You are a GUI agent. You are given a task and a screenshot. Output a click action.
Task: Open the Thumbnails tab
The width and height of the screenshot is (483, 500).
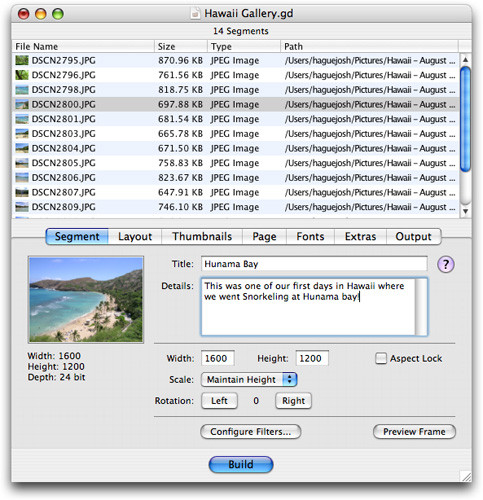[x=202, y=236]
